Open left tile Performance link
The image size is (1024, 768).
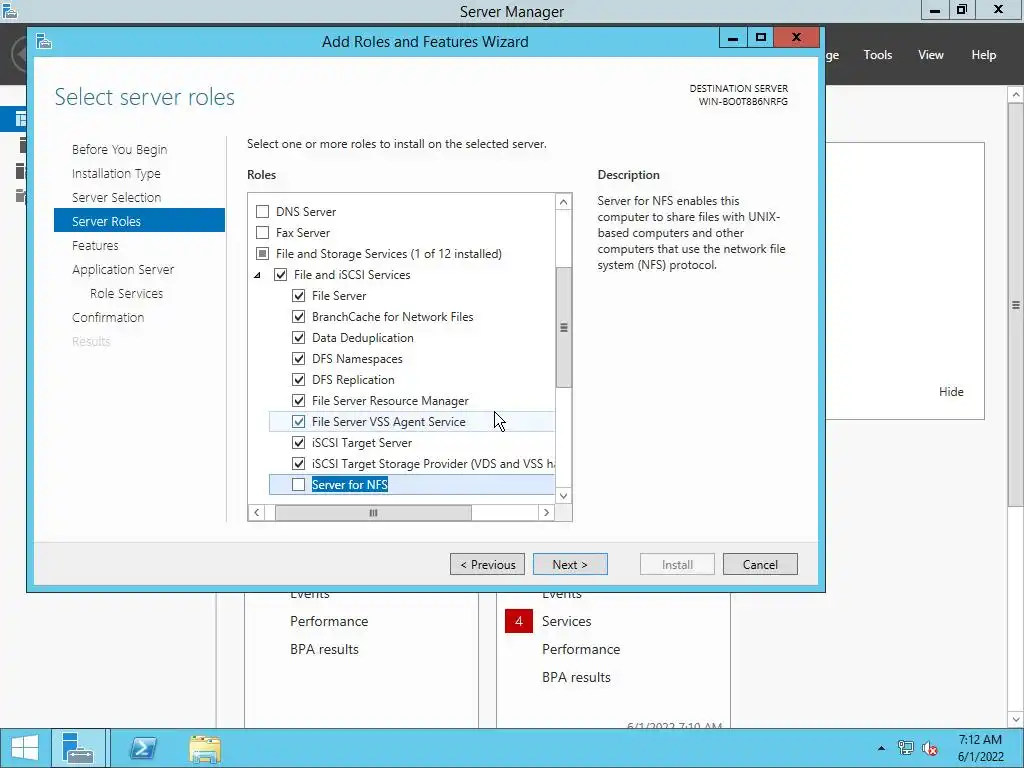[x=329, y=621]
